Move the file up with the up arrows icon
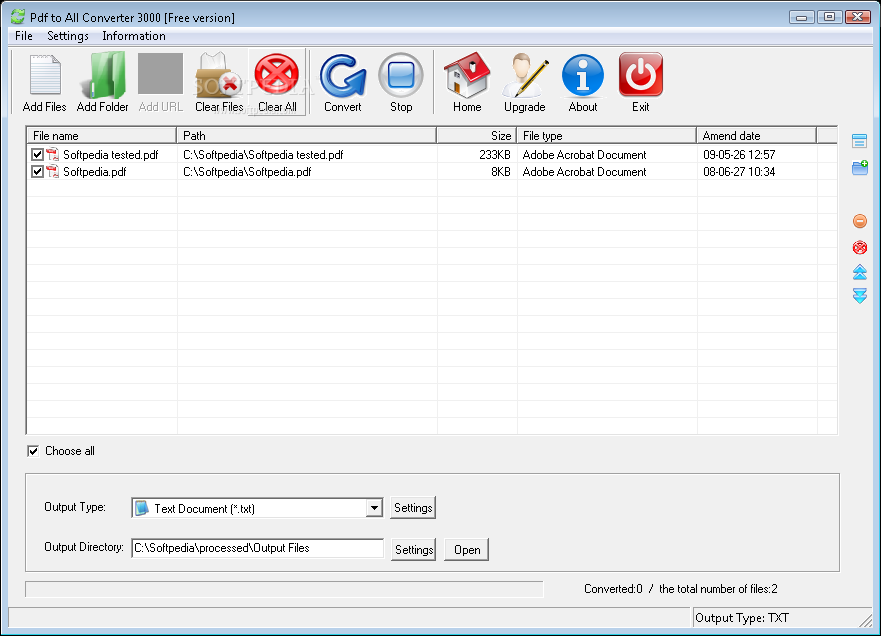This screenshot has width=881, height=636. [x=860, y=272]
